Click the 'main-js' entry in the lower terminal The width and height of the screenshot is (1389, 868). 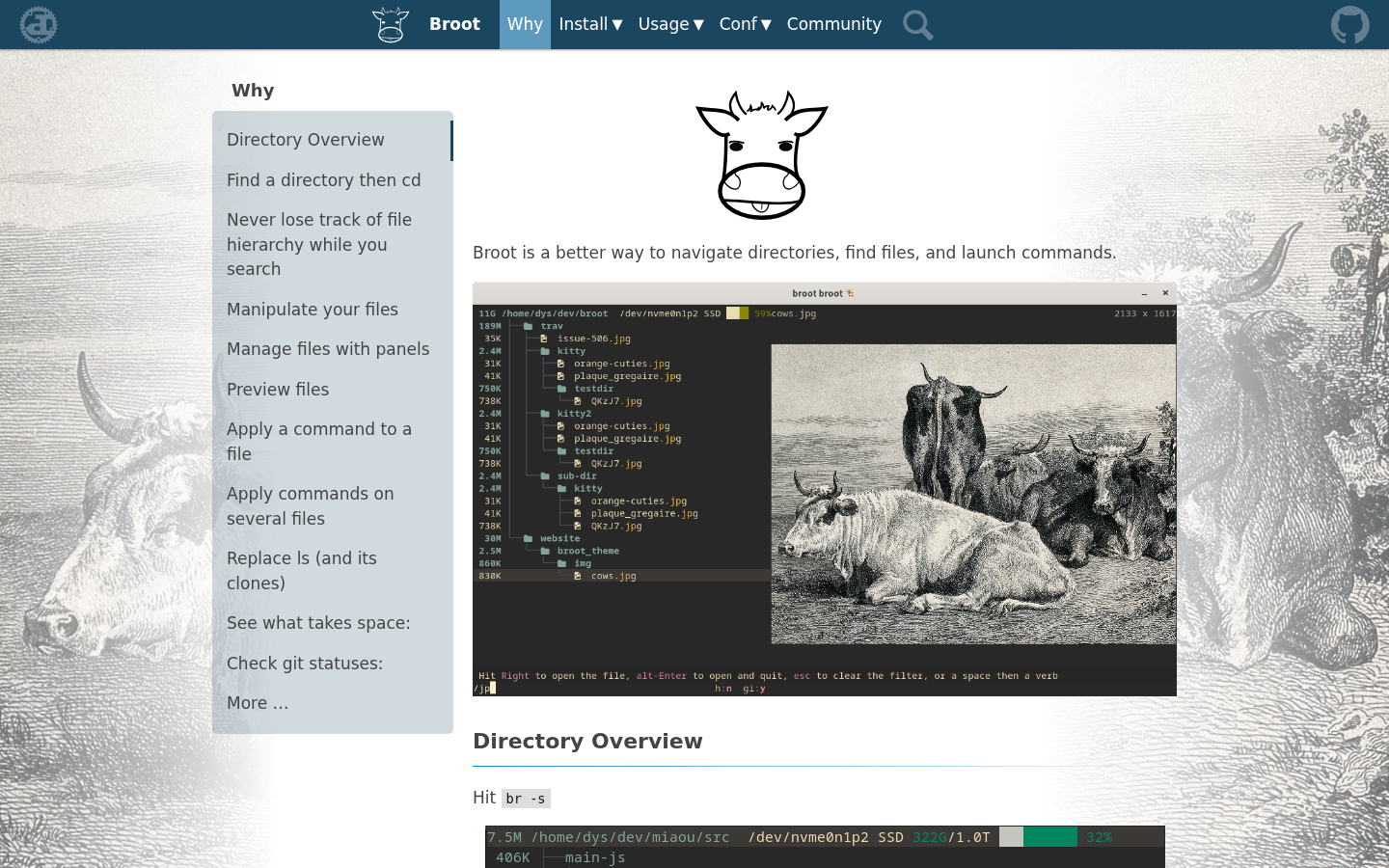595,857
